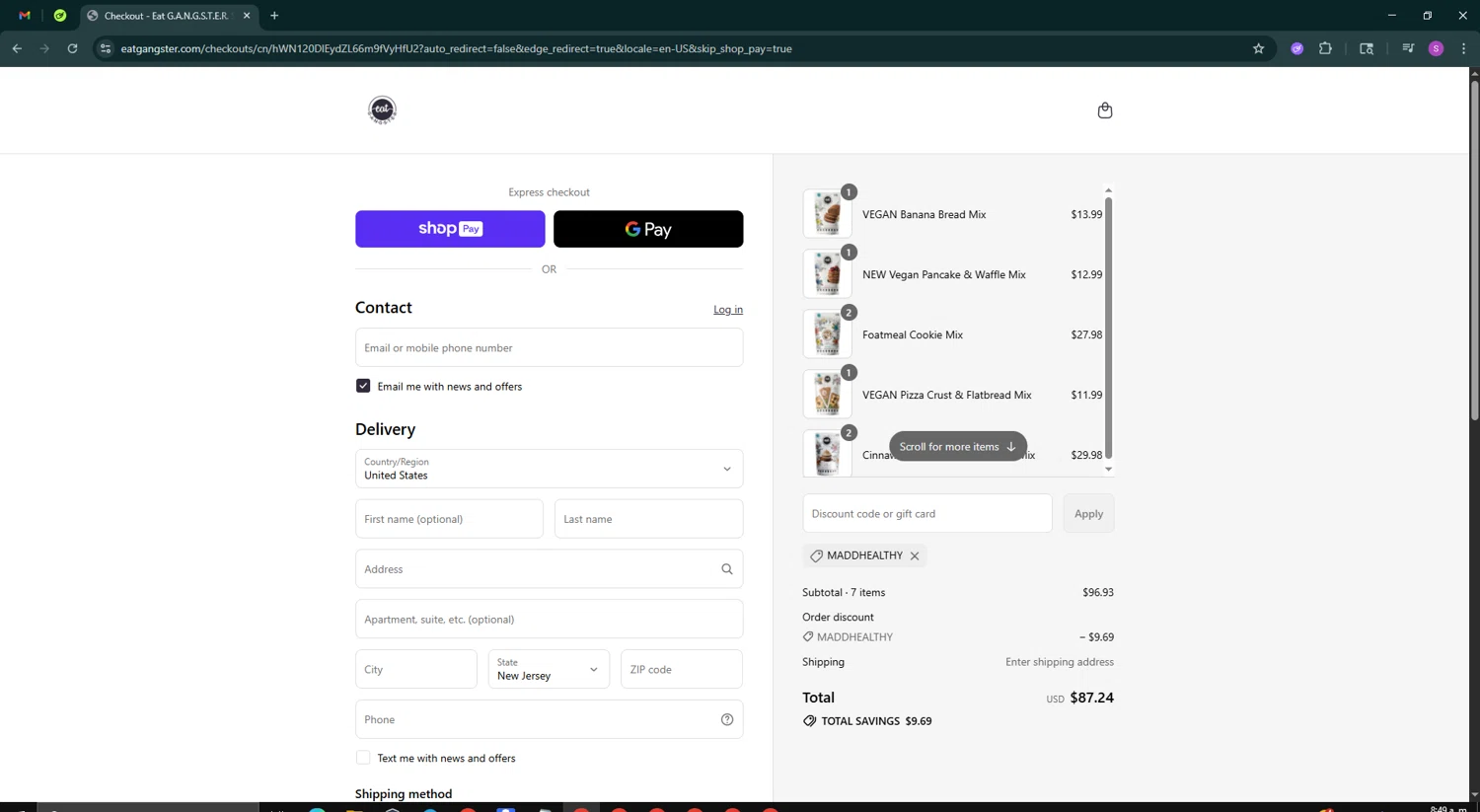Screen dimensions: 1480x812
Task: Pay with Shop Pay button
Action: coord(450,229)
